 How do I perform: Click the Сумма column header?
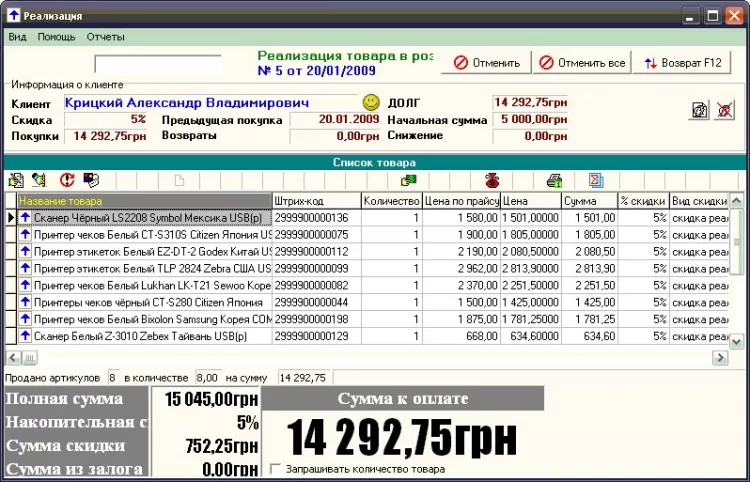(589, 201)
